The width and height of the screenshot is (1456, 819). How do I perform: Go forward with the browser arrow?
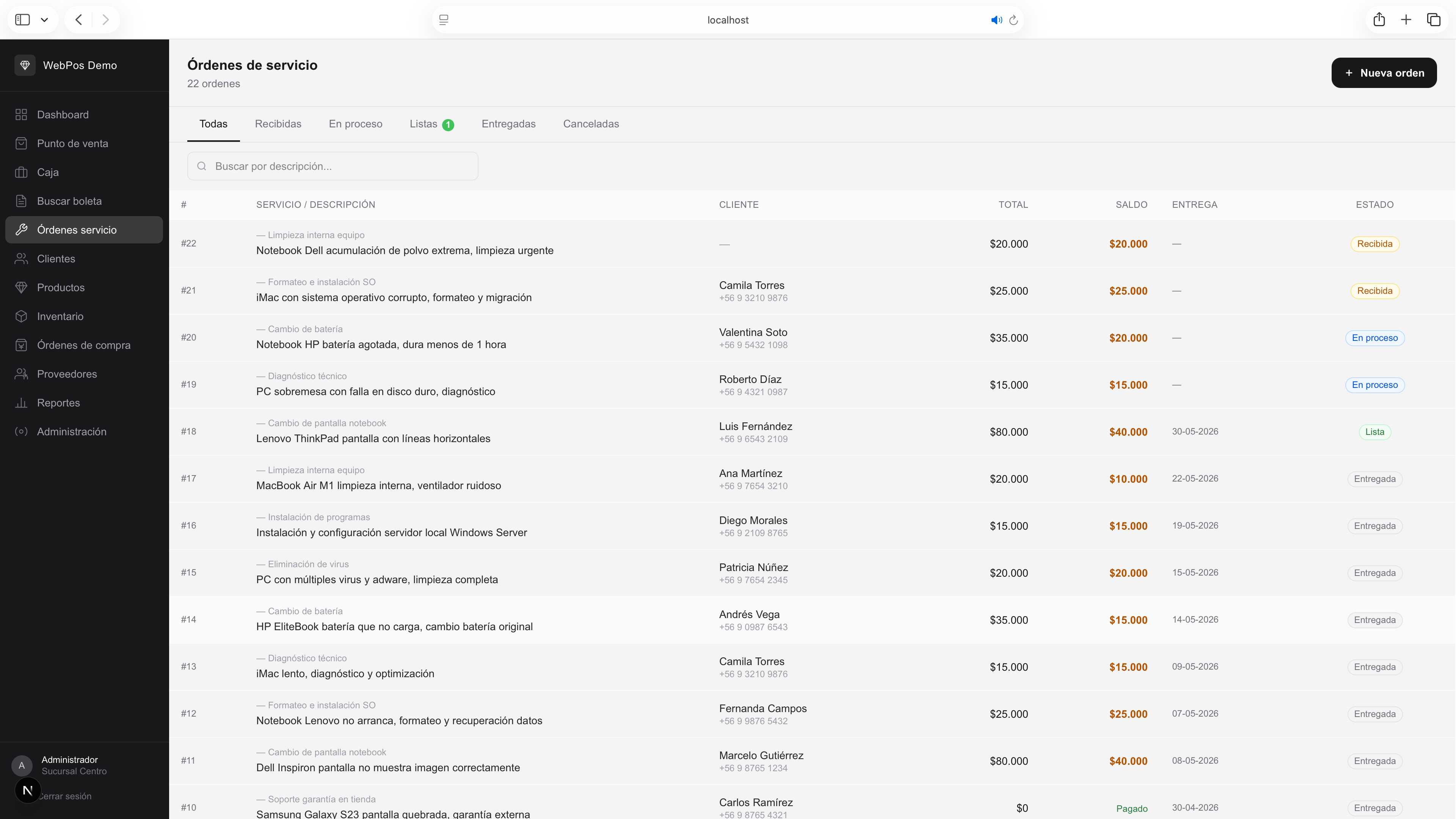click(x=105, y=20)
